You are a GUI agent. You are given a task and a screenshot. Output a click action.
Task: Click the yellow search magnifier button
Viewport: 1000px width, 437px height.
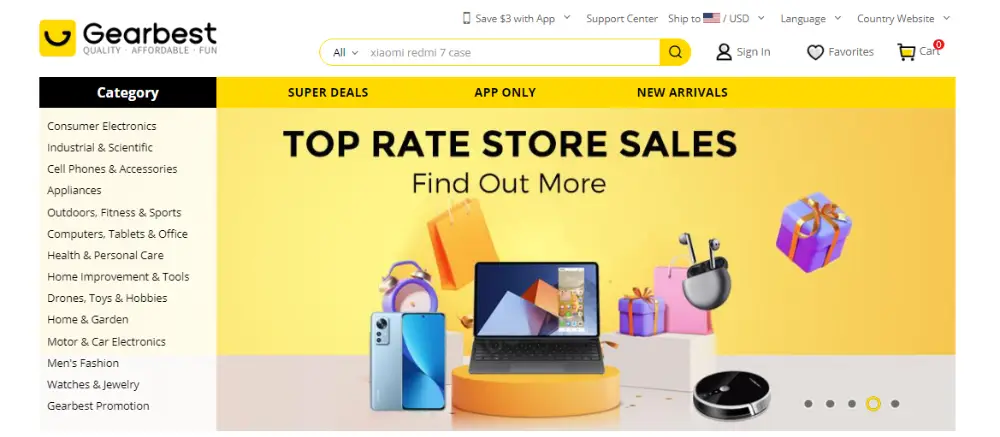(x=675, y=52)
